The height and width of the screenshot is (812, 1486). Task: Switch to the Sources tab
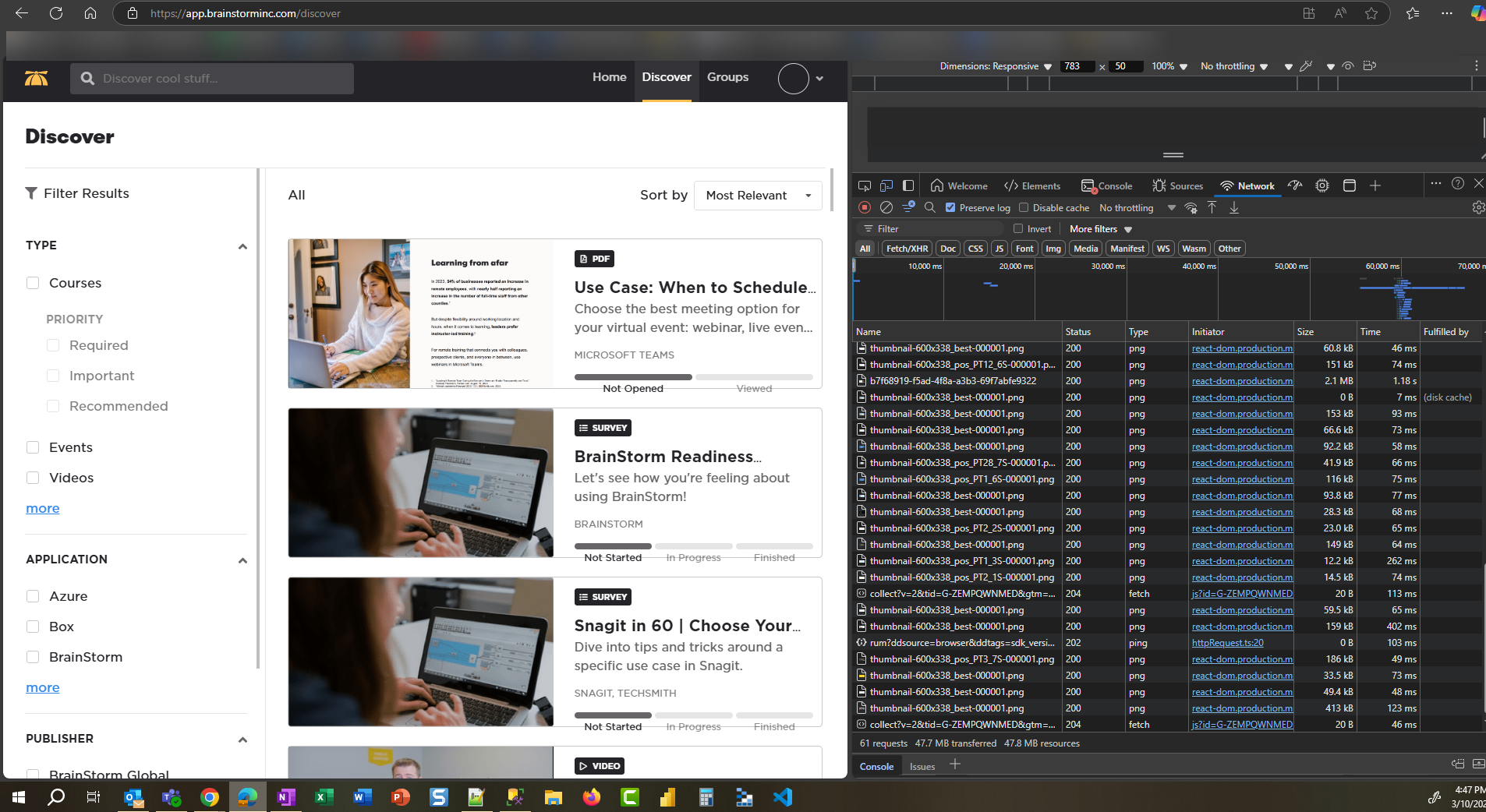pos(1177,185)
